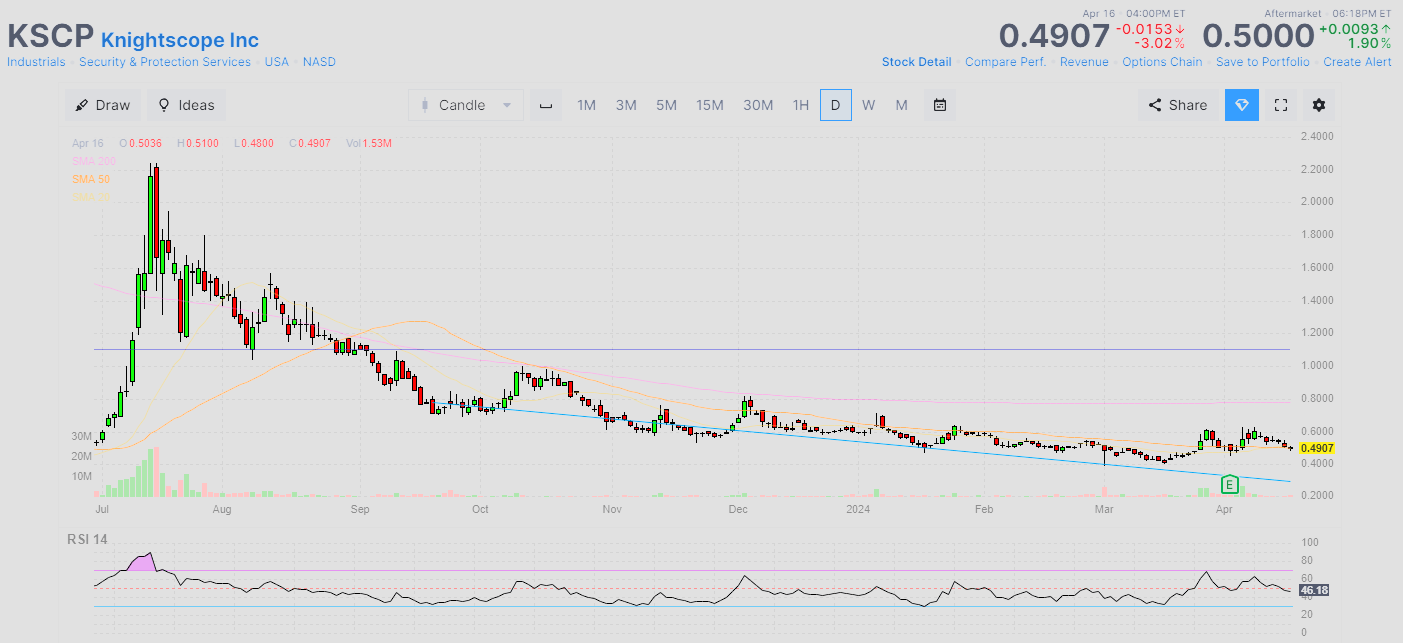Switch to W weekly timeframe
Viewport: 1403px width, 643px height.
click(x=868, y=105)
